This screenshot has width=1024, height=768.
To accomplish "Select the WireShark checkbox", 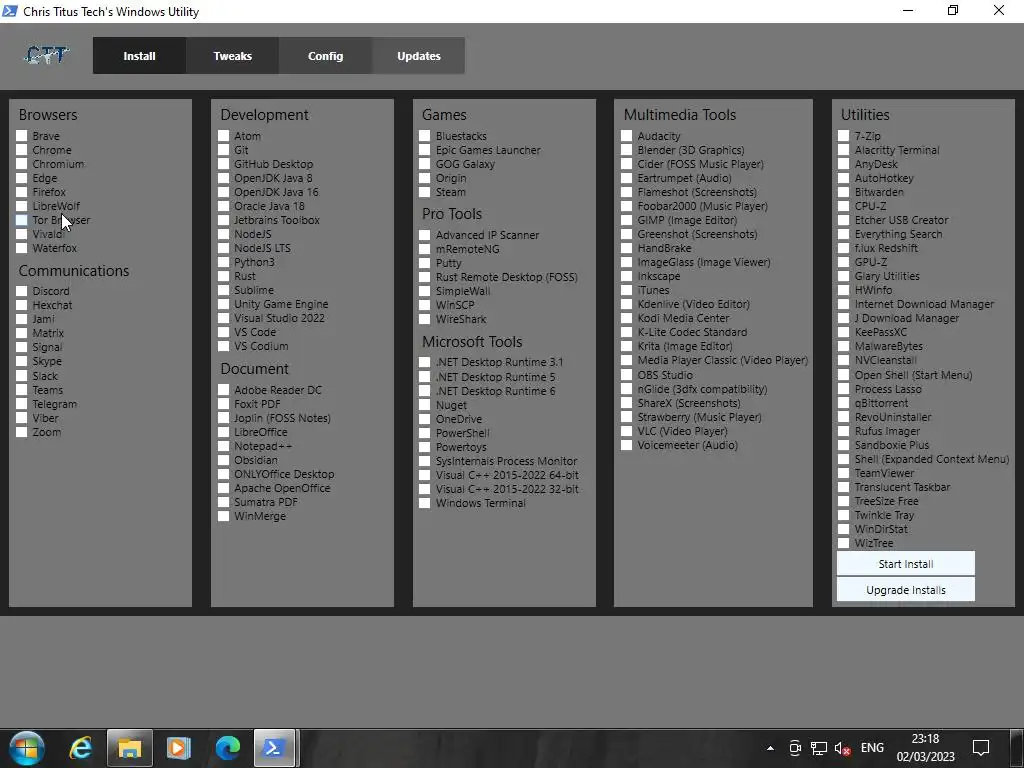I will (x=424, y=319).
